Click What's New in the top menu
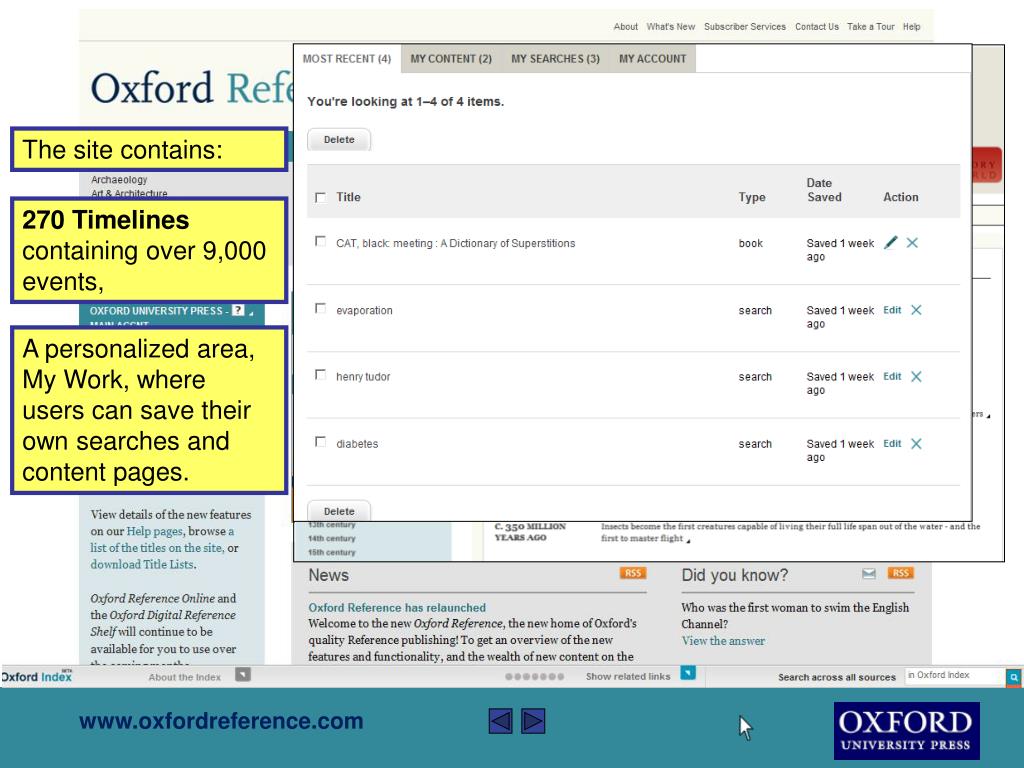 tap(671, 27)
